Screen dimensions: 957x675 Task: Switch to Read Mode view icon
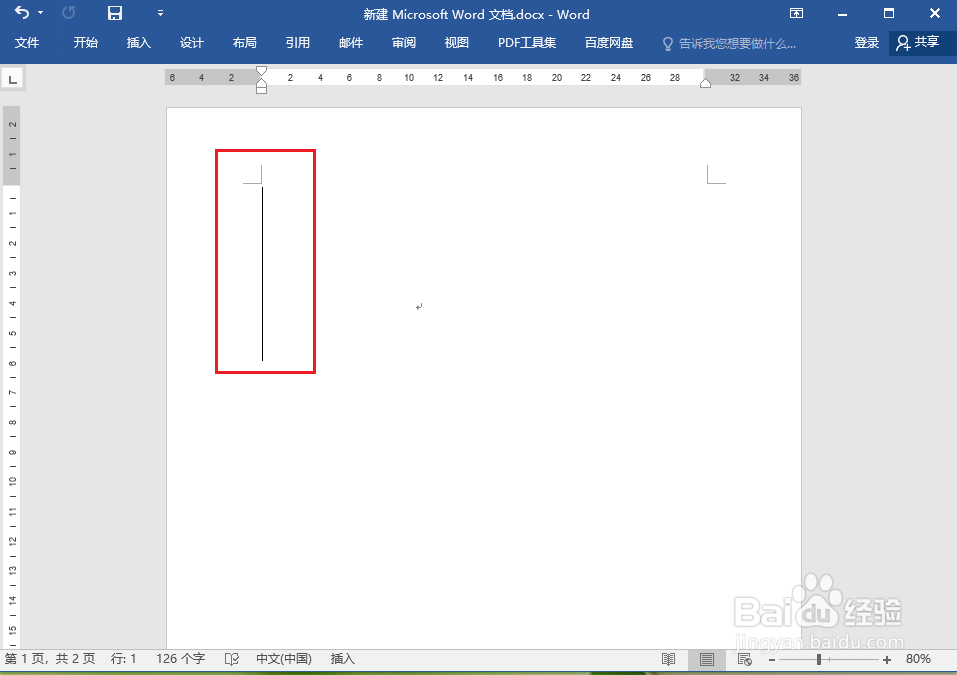pyautogui.click(x=668, y=659)
